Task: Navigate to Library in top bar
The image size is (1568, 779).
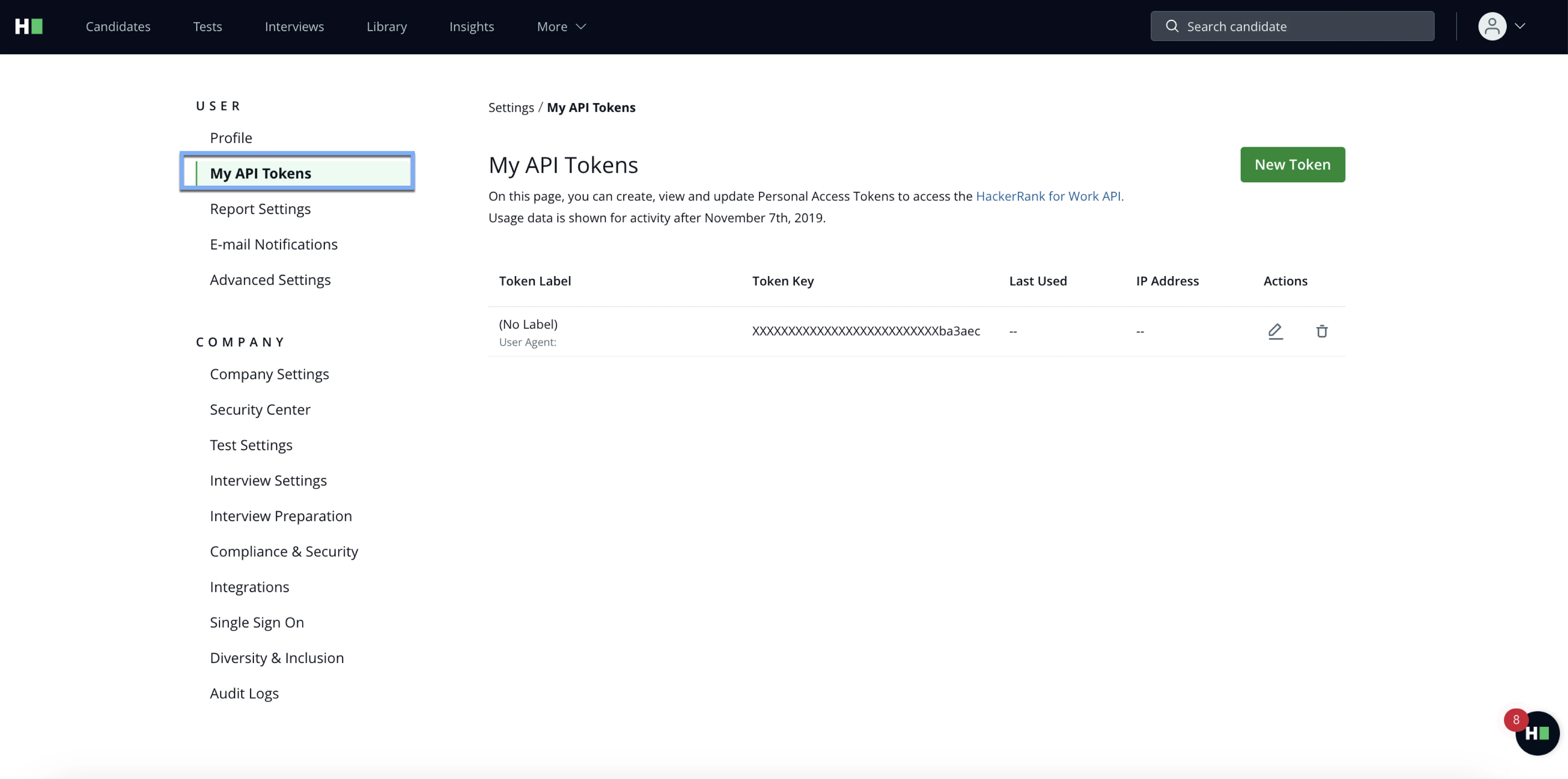Action: [387, 26]
